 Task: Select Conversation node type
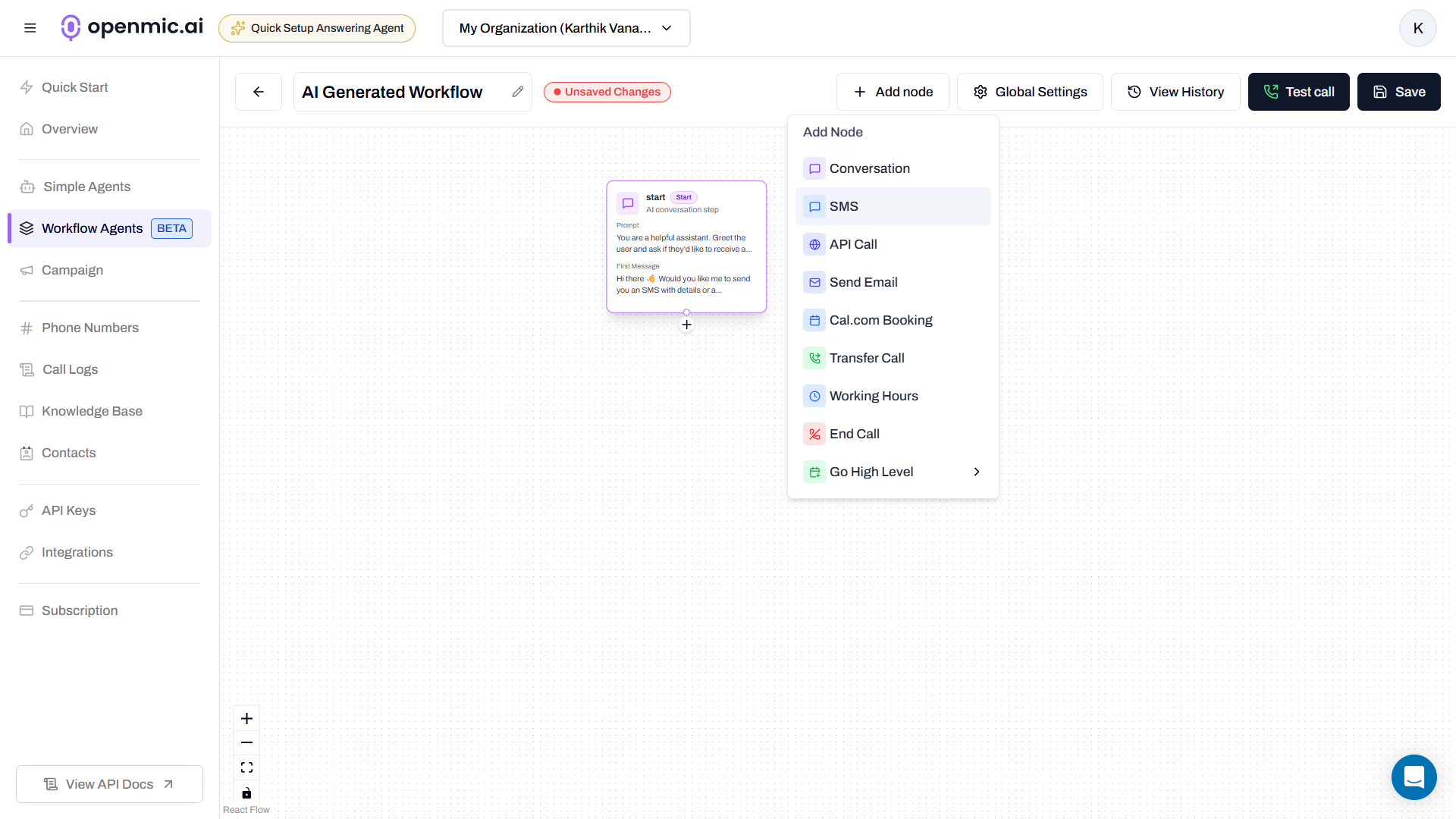tap(869, 168)
